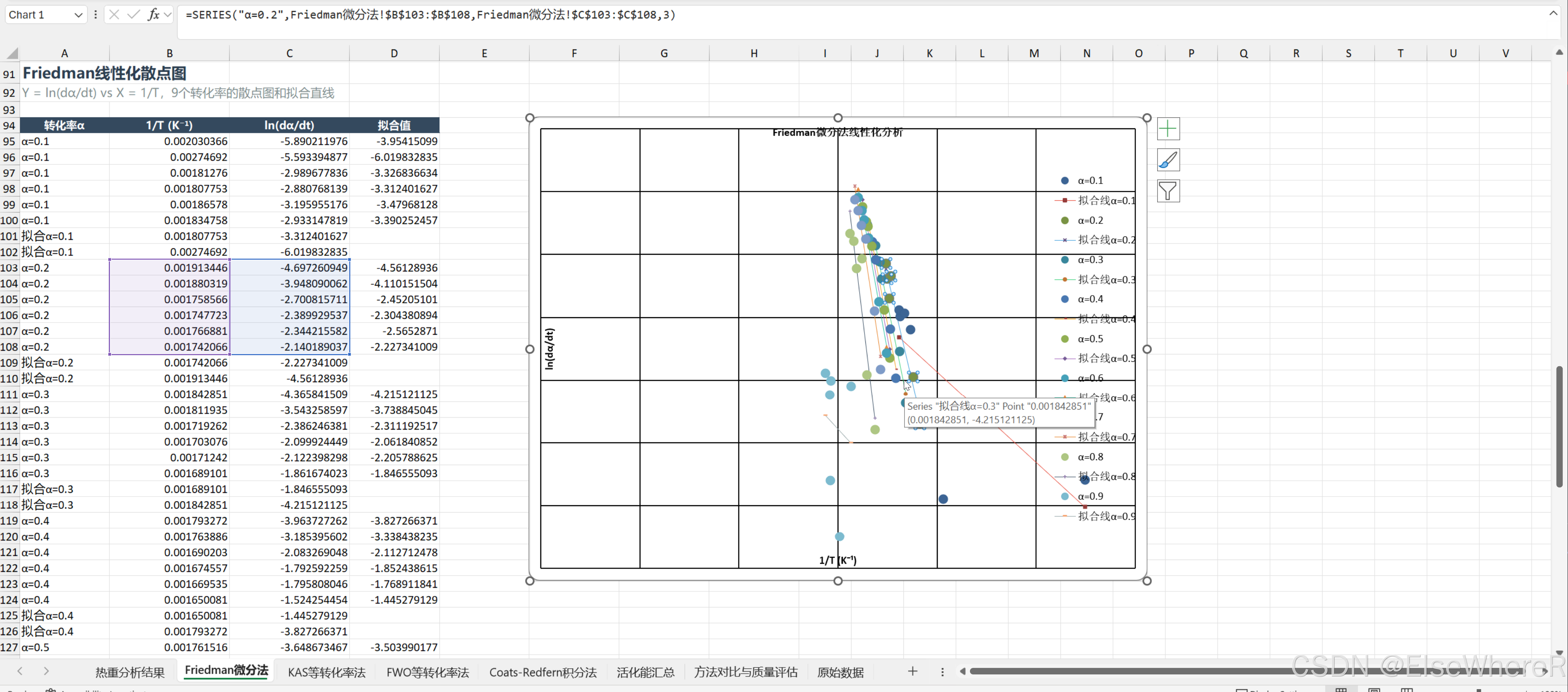Add a new sheet with plus icon
This screenshot has width=1568, height=692.
tap(912, 671)
